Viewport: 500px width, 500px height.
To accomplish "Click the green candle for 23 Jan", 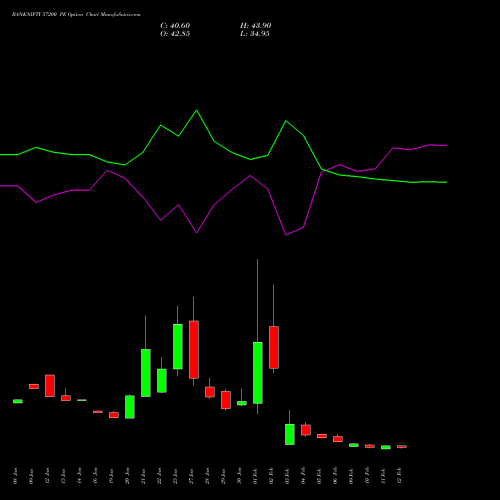I will (x=178, y=346).
